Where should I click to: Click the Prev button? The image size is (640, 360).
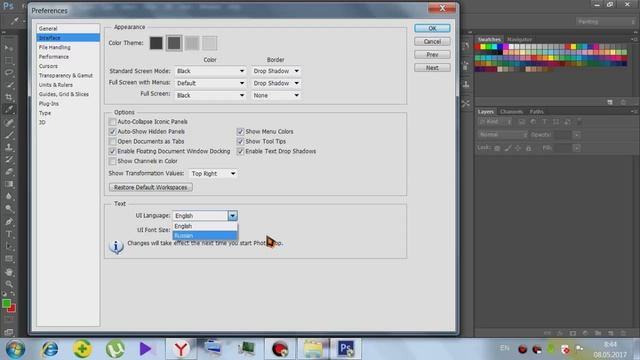(432, 55)
